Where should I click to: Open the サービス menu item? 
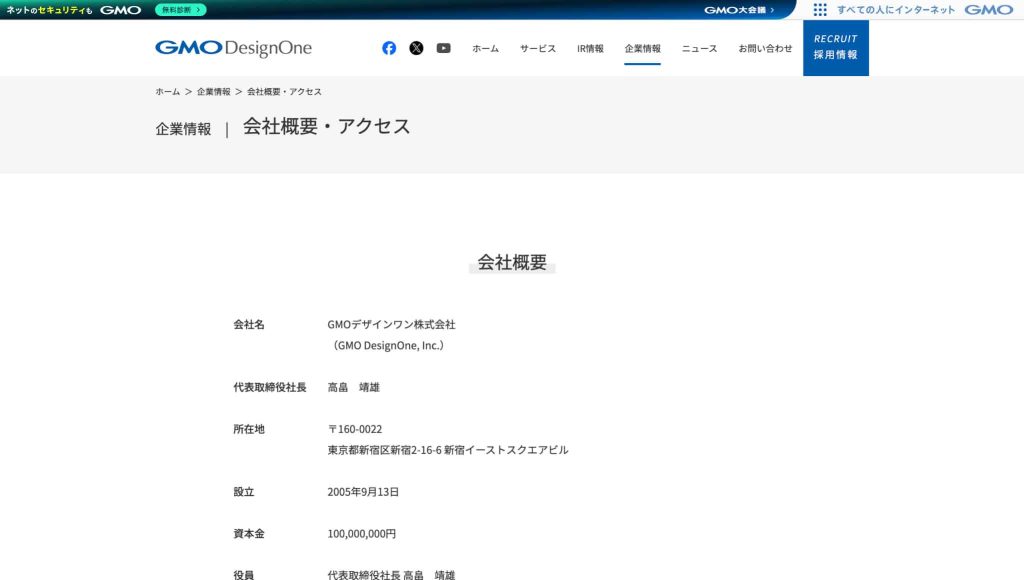point(537,48)
